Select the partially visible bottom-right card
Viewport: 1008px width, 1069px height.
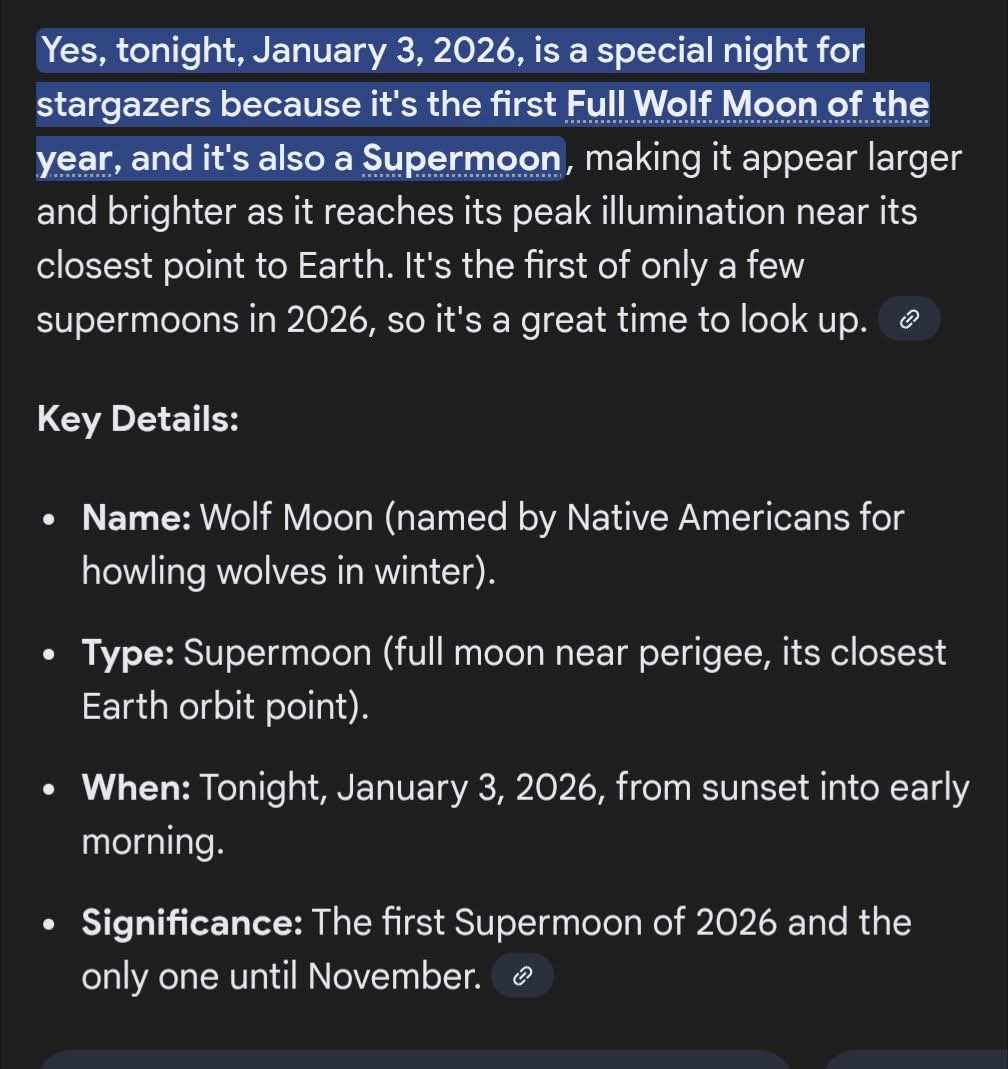(915, 1059)
